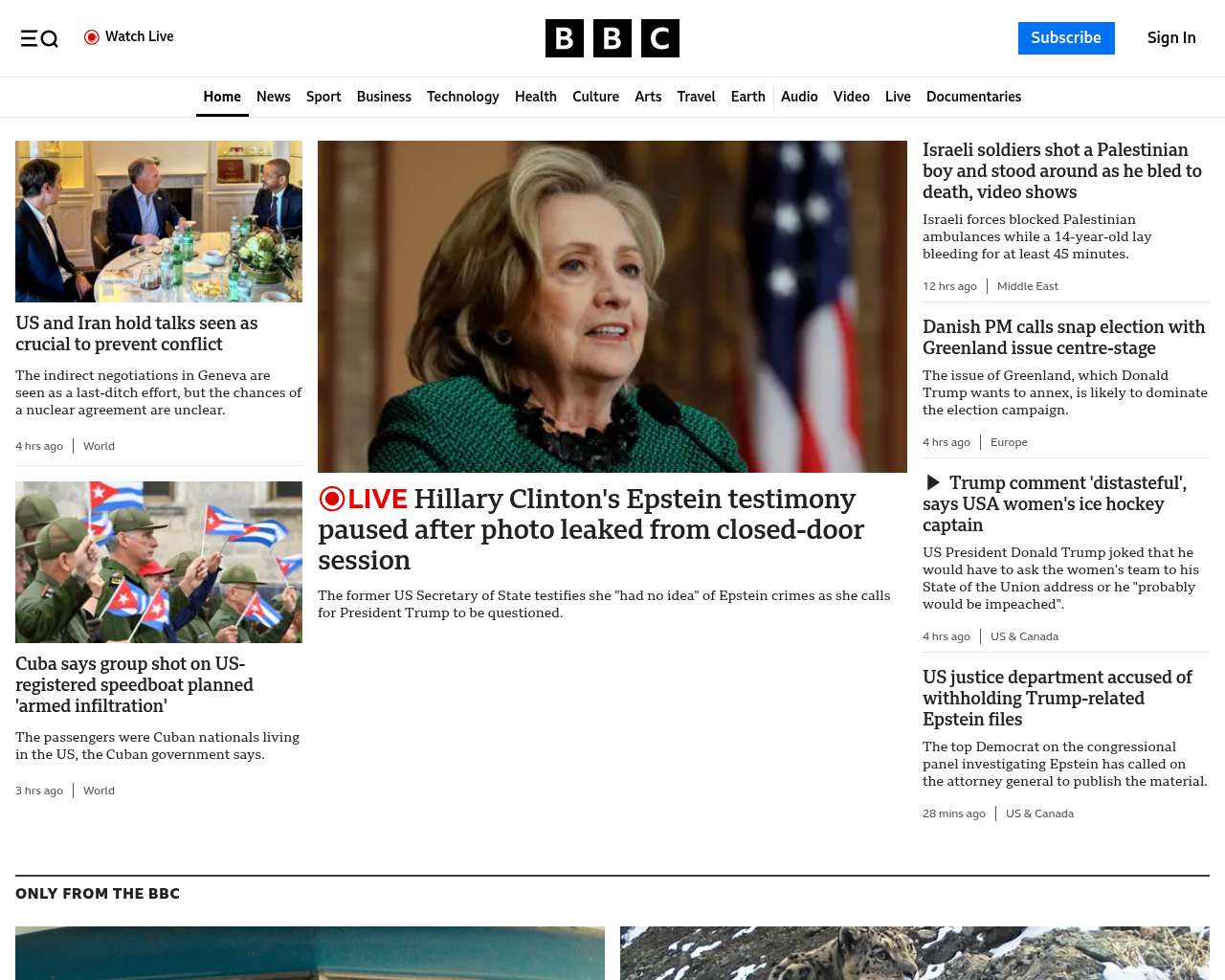Open Cuban flags photo story

[x=159, y=562]
